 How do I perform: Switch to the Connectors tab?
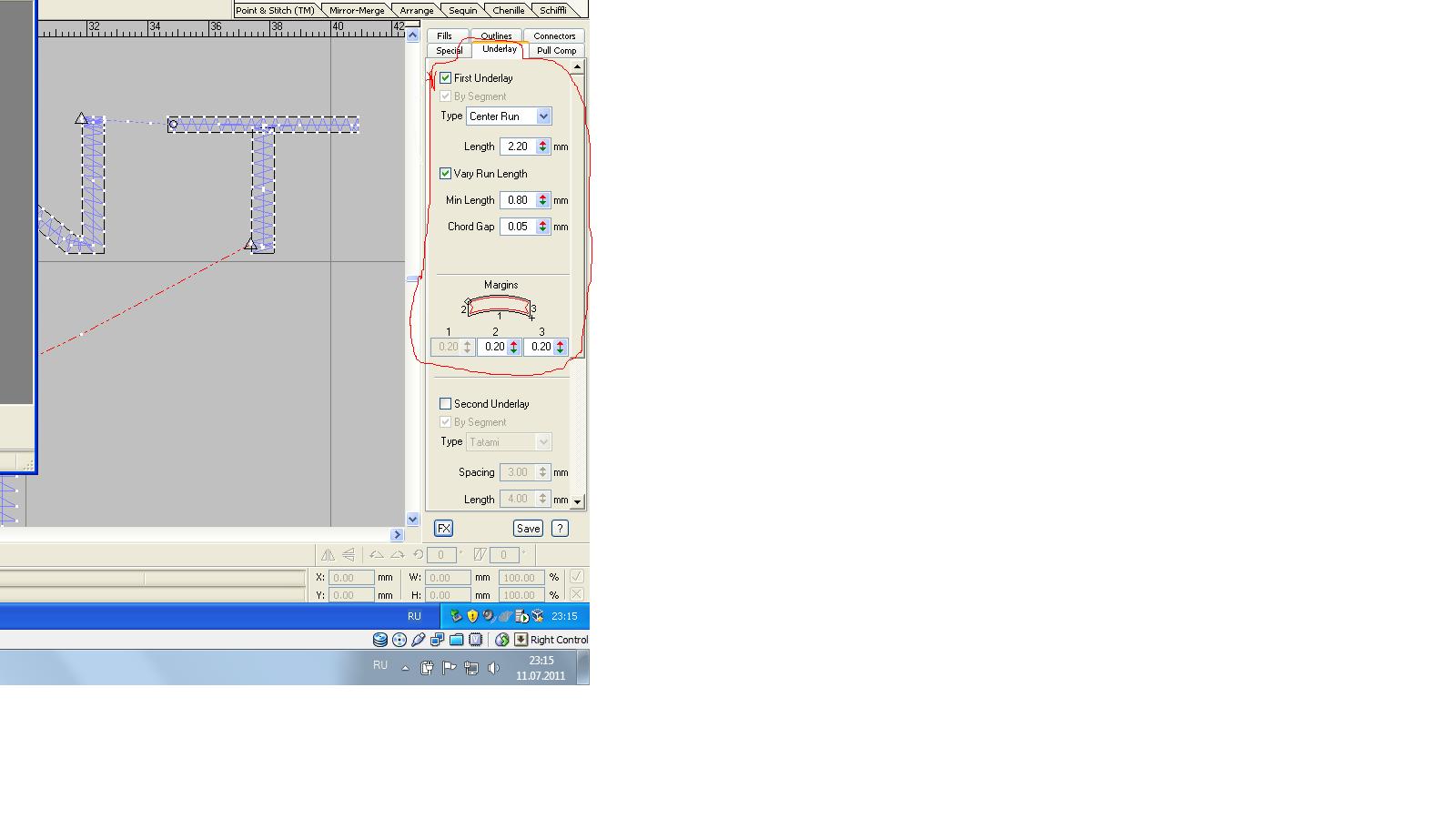[x=554, y=35]
